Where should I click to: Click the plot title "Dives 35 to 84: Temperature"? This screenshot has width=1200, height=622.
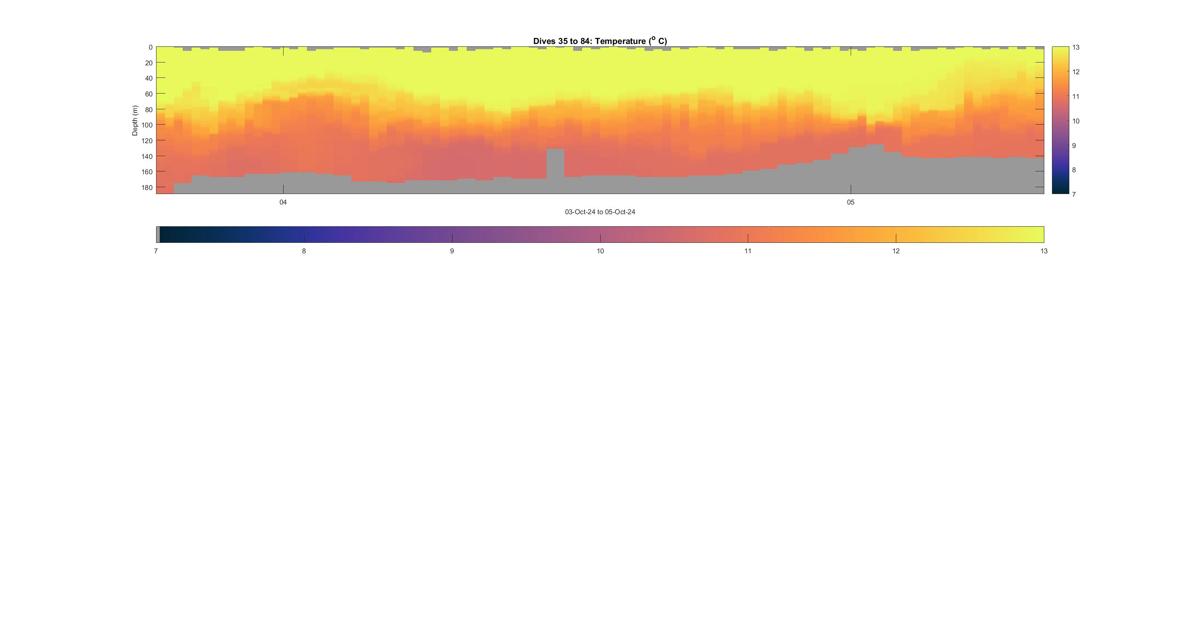[x=600, y=41]
